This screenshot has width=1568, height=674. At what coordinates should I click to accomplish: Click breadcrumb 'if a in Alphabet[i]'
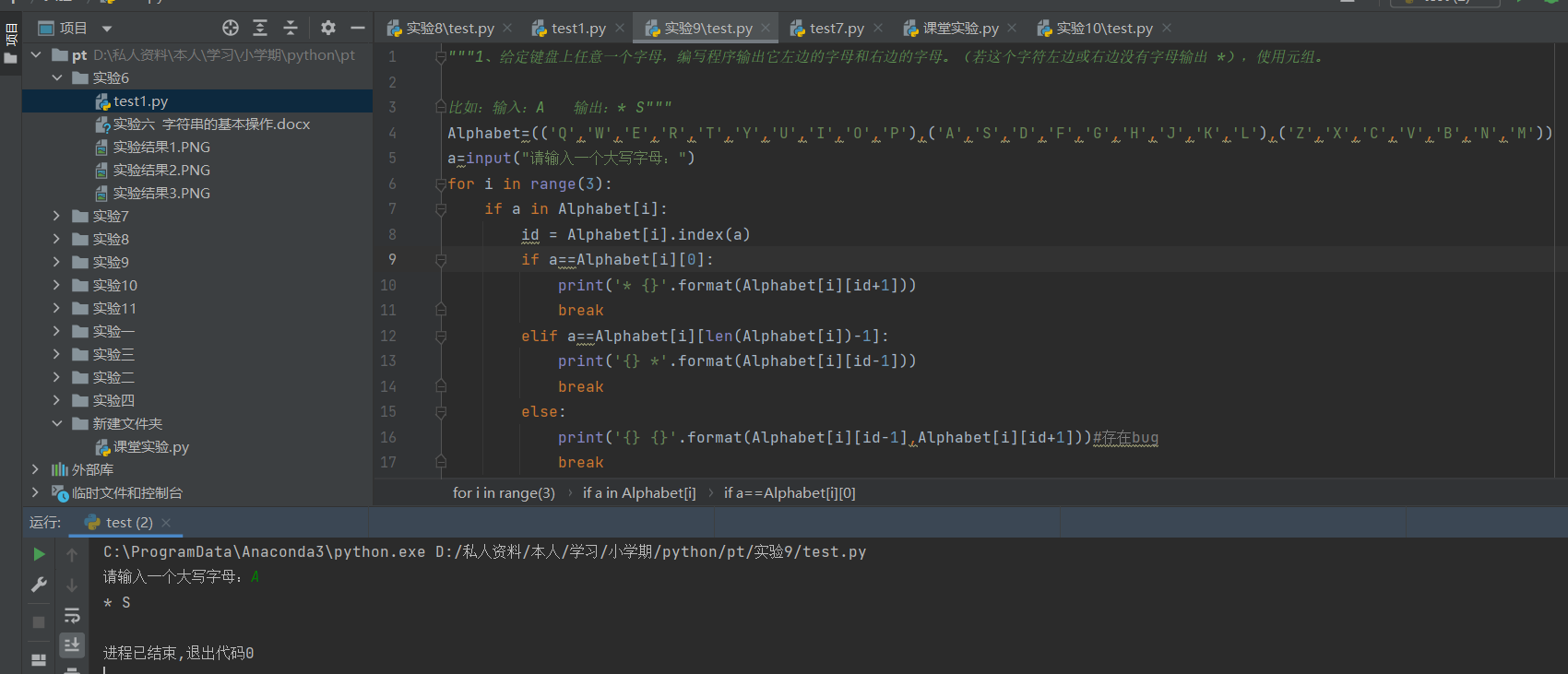(639, 493)
